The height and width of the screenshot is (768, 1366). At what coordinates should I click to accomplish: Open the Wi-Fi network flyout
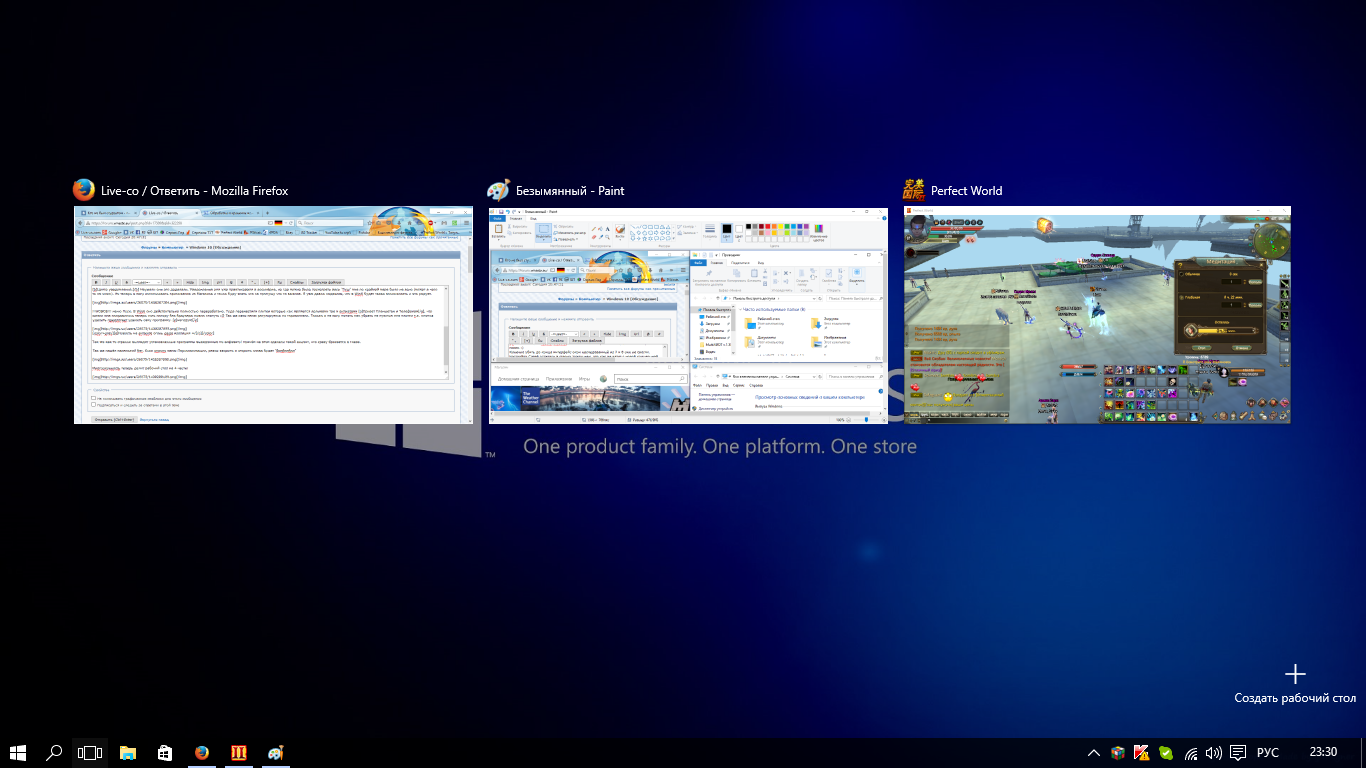point(1191,753)
